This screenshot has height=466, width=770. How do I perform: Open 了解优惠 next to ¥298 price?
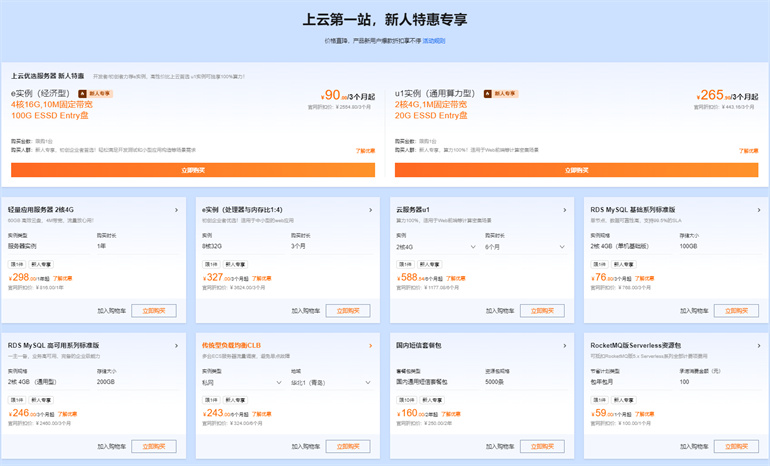tap(62, 278)
